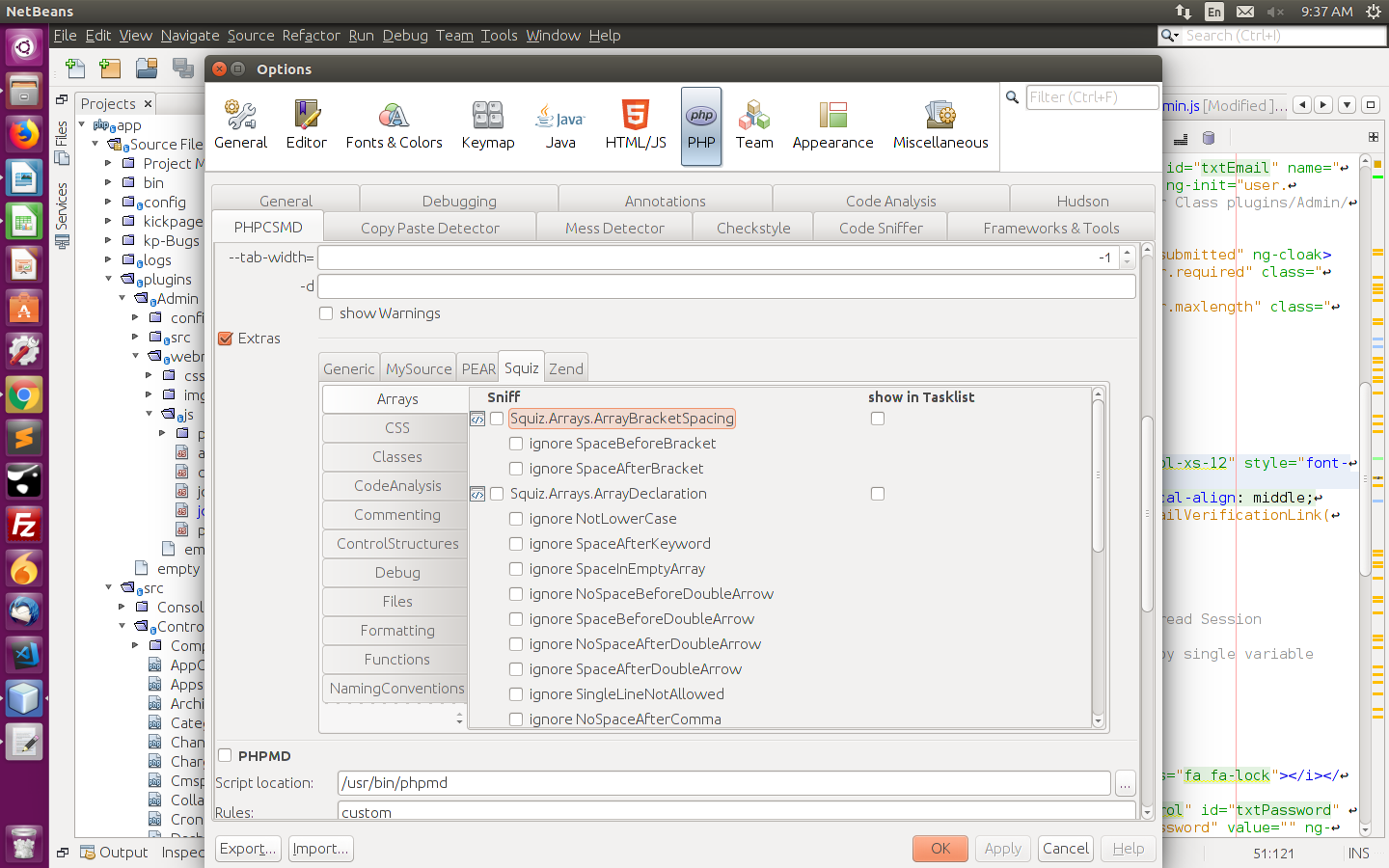Uncheck the Extras checkbox

tap(226, 339)
